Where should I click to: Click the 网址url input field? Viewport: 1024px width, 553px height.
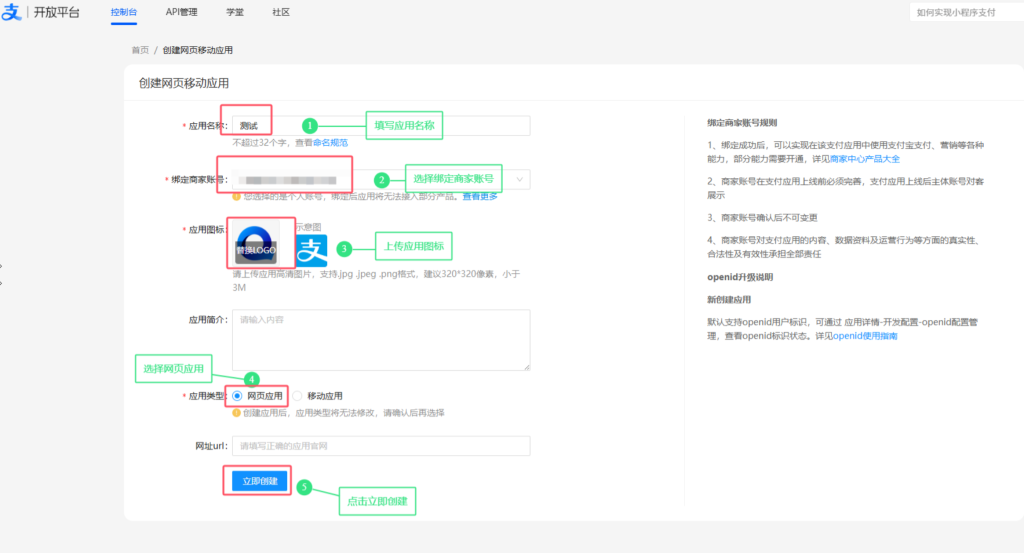381,446
